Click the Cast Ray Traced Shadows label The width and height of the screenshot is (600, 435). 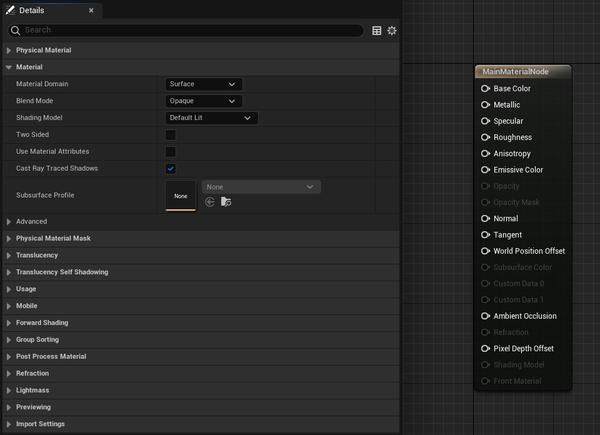[57, 168]
